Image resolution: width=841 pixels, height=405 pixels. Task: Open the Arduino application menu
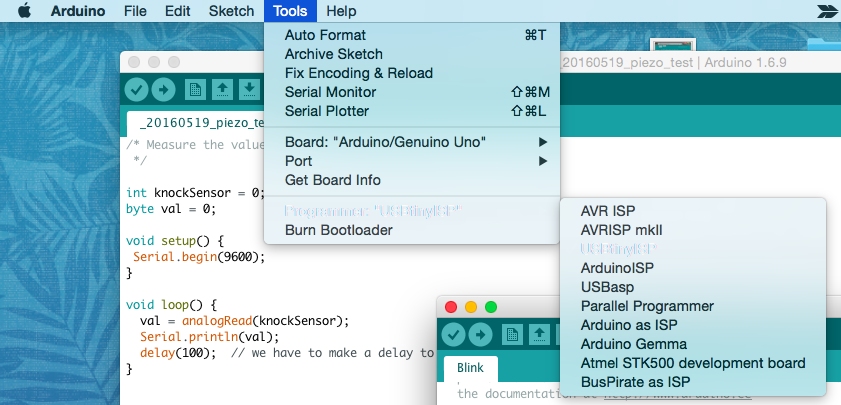(78, 11)
